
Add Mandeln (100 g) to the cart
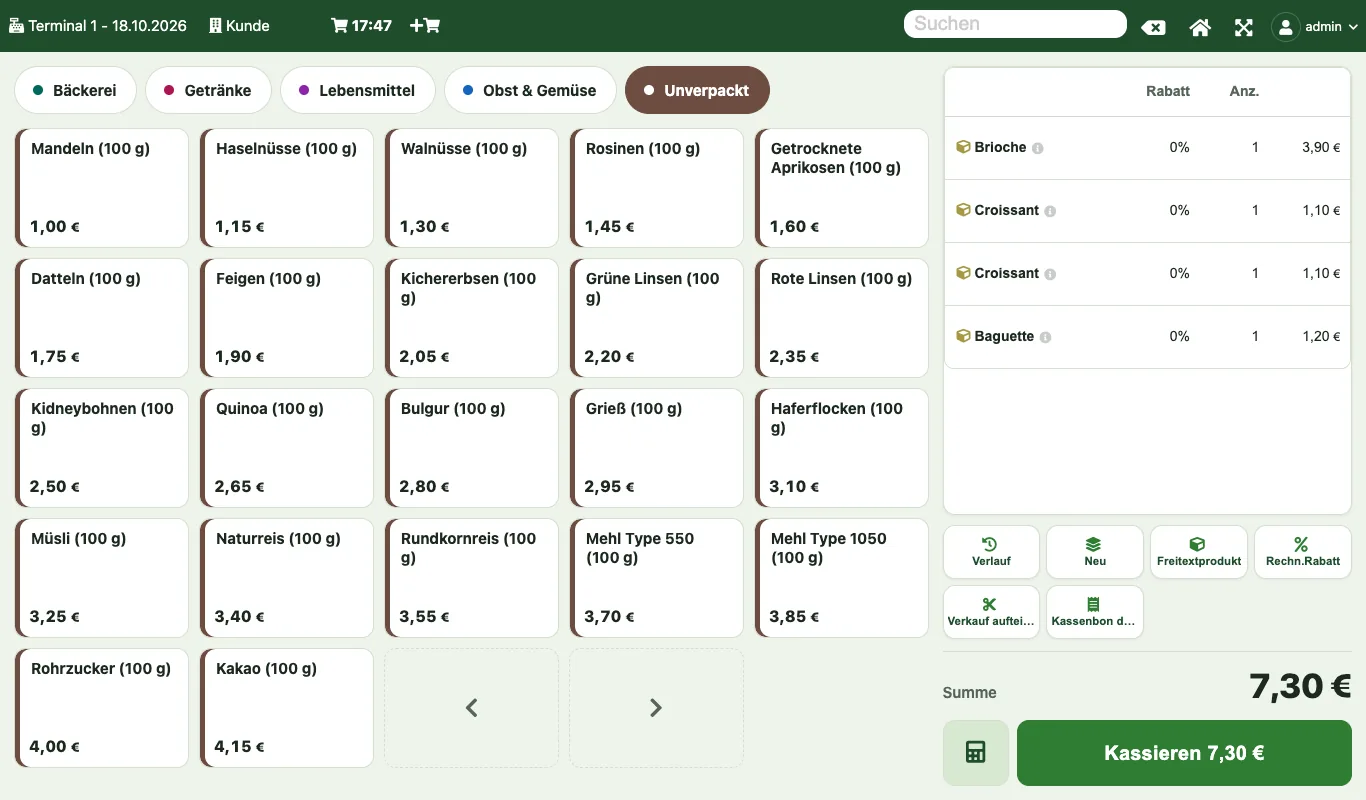pos(102,188)
